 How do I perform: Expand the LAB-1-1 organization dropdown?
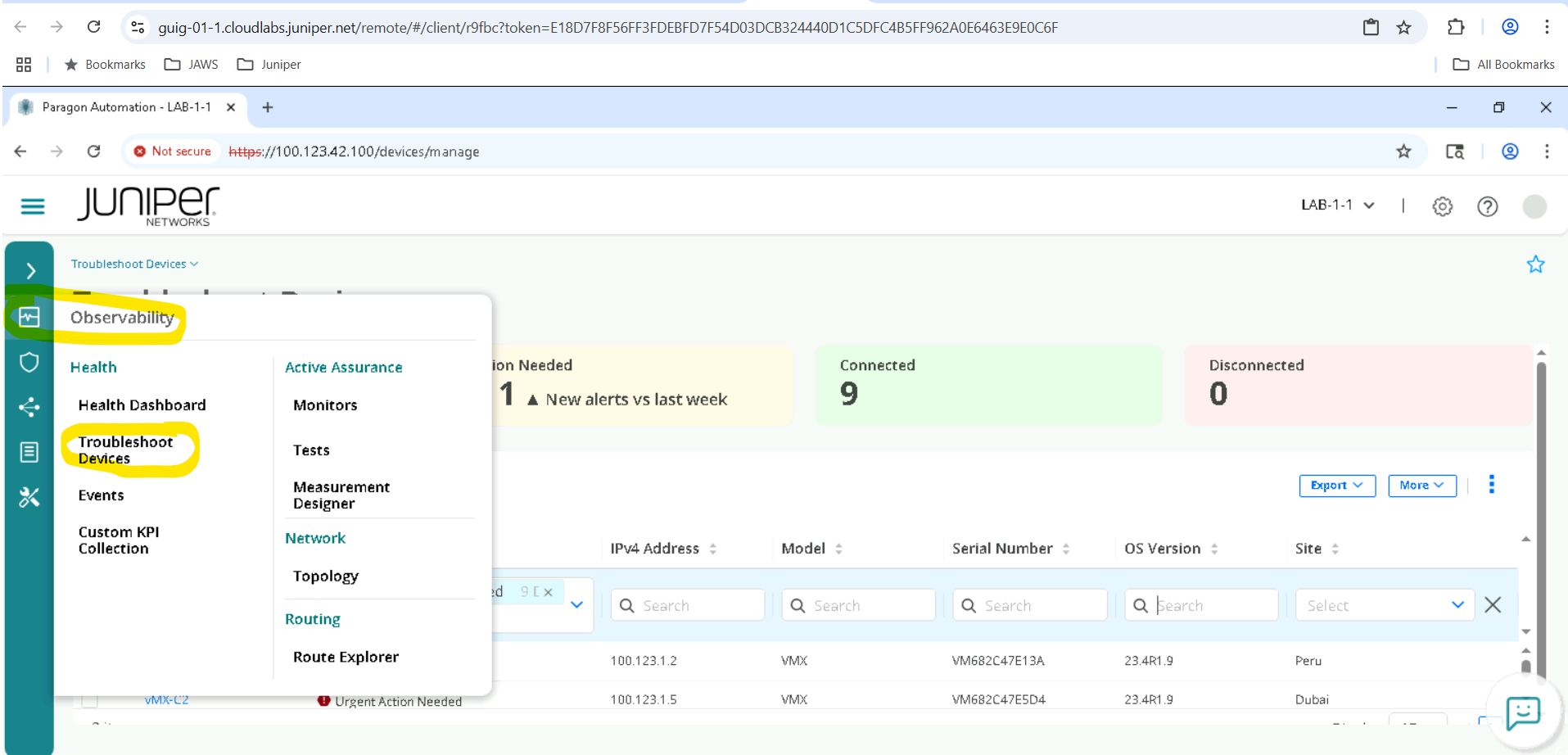click(1337, 206)
